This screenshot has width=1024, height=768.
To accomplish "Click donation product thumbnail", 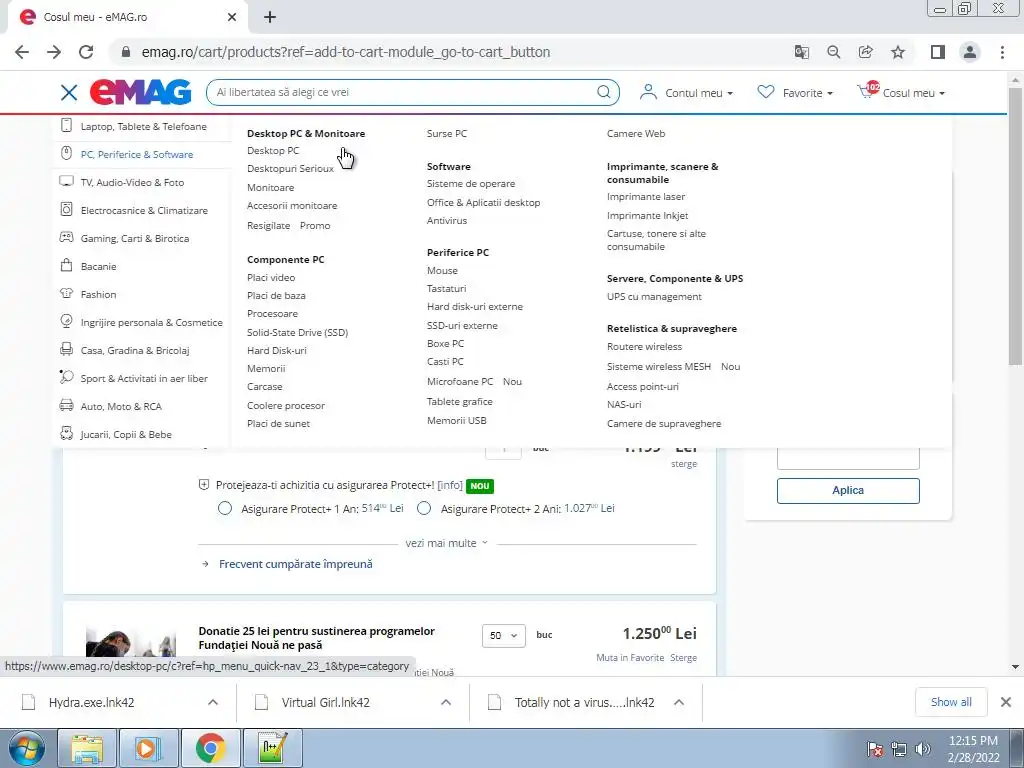I will (x=131, y=643).
